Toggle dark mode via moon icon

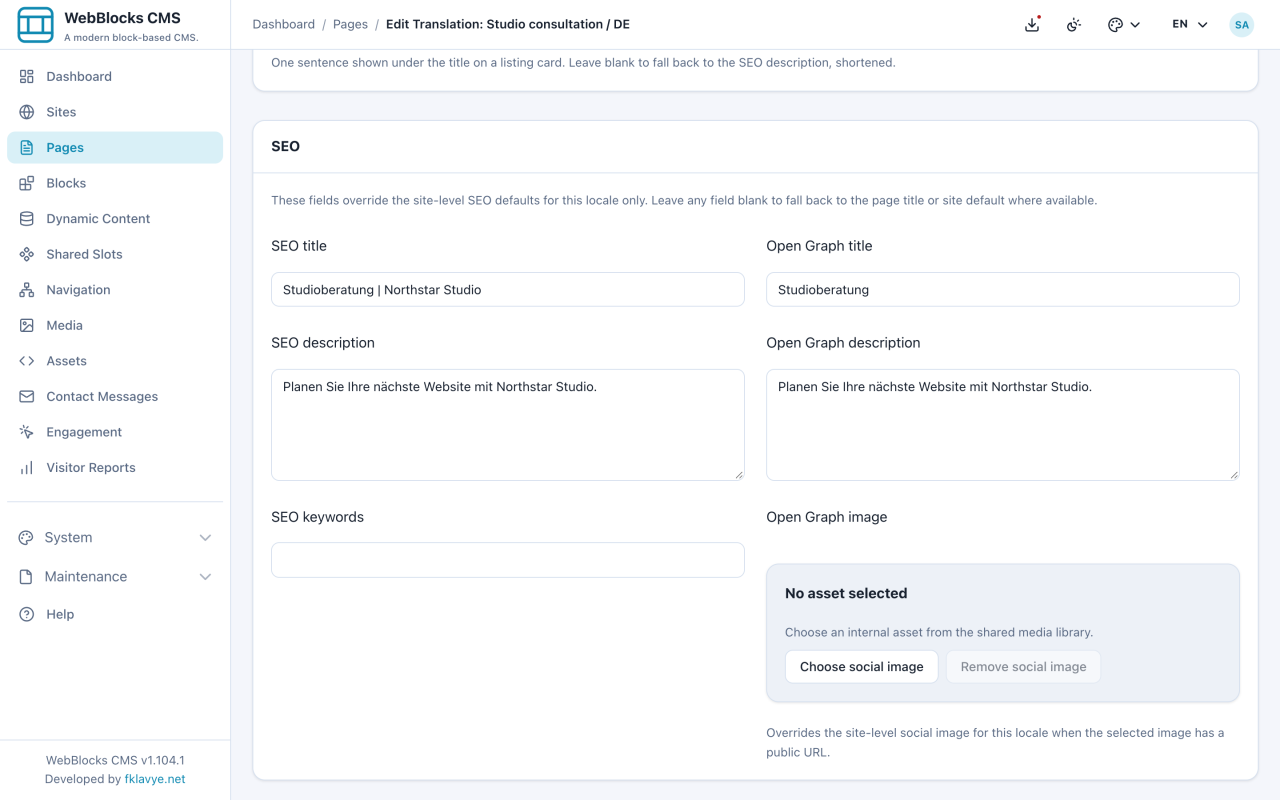(1074, 24)
